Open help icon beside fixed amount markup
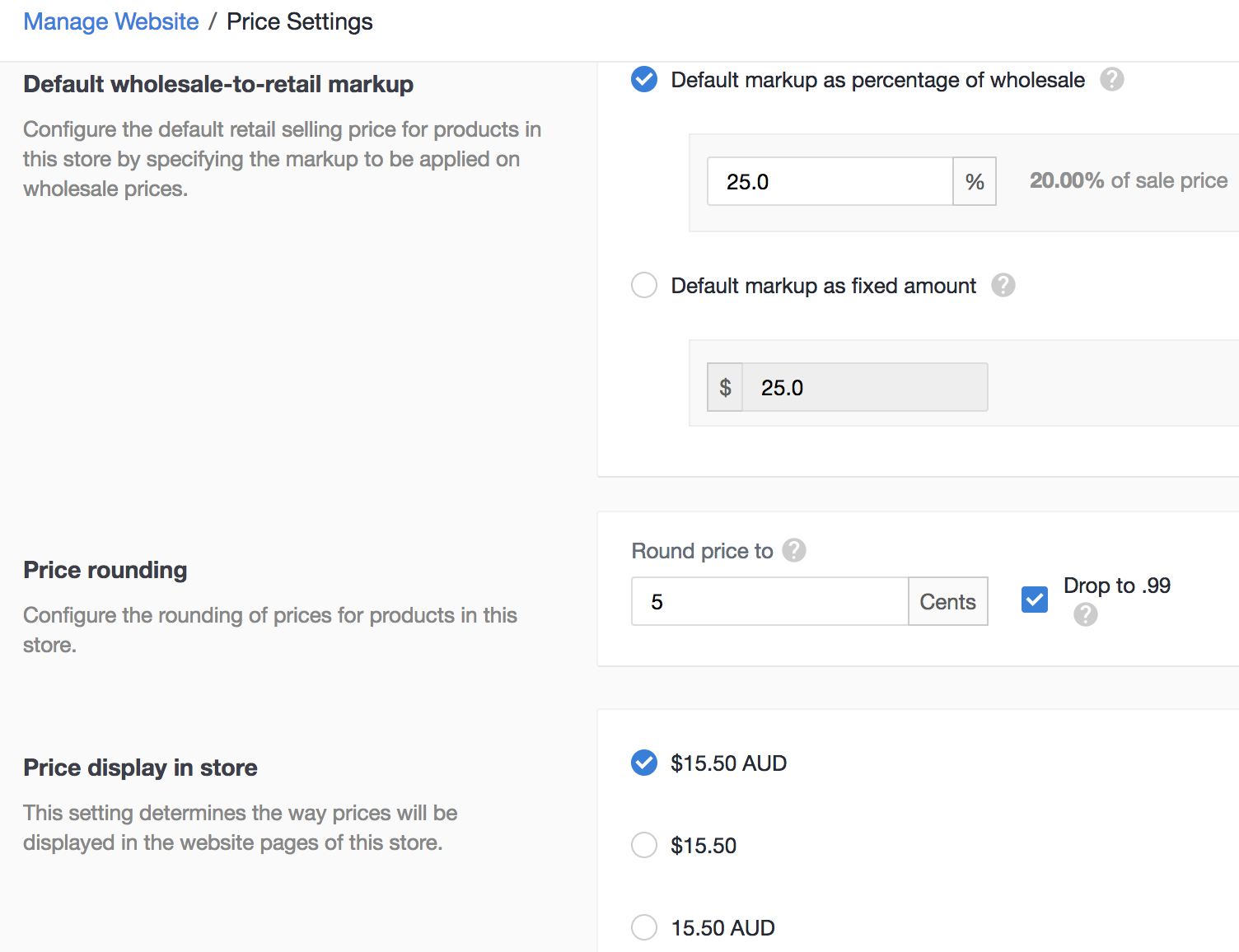 tap(1003, 286)
